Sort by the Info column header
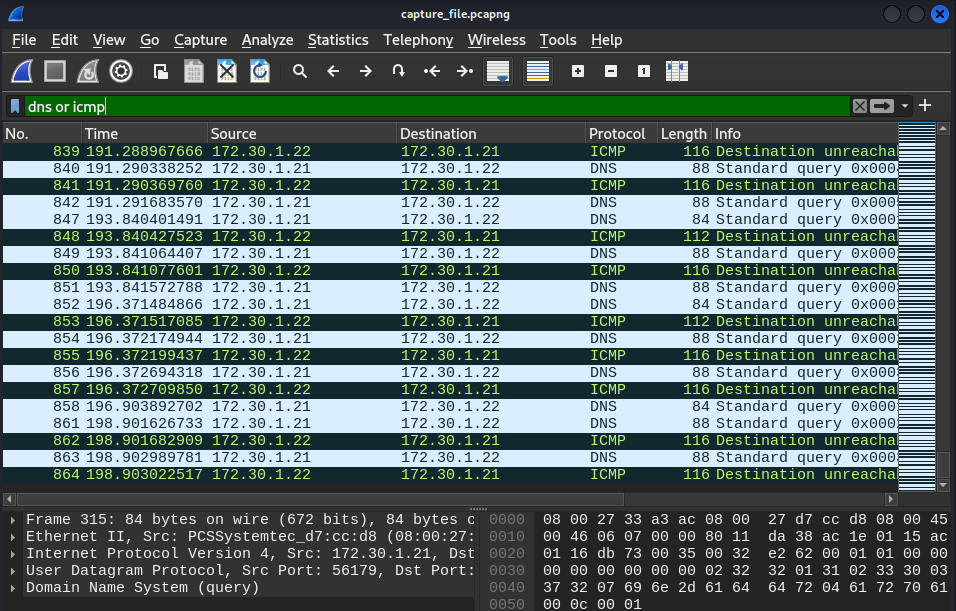The image size is (956, 611). pos(805,134)
